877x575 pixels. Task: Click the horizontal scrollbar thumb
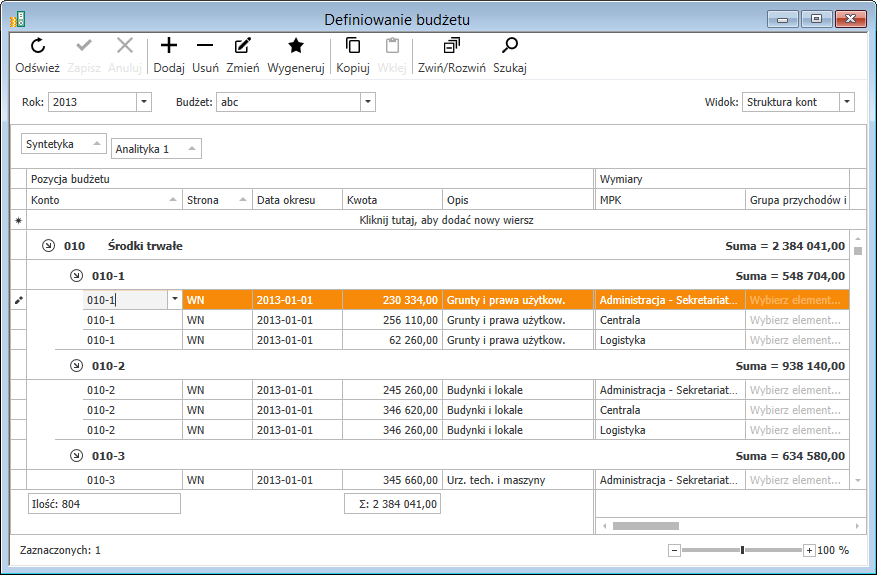coord(646,526)
